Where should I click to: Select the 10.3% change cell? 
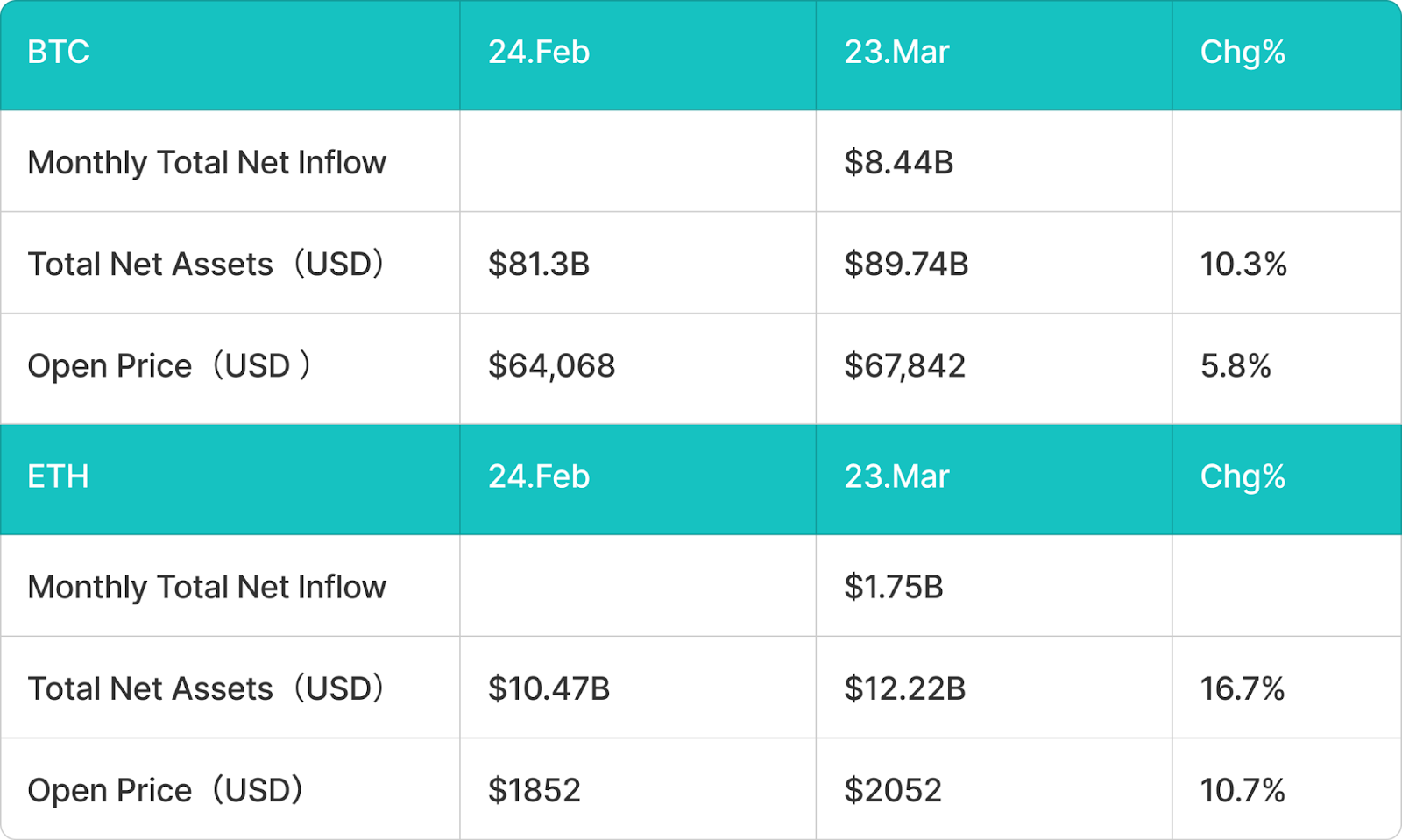pos(1243,265)
